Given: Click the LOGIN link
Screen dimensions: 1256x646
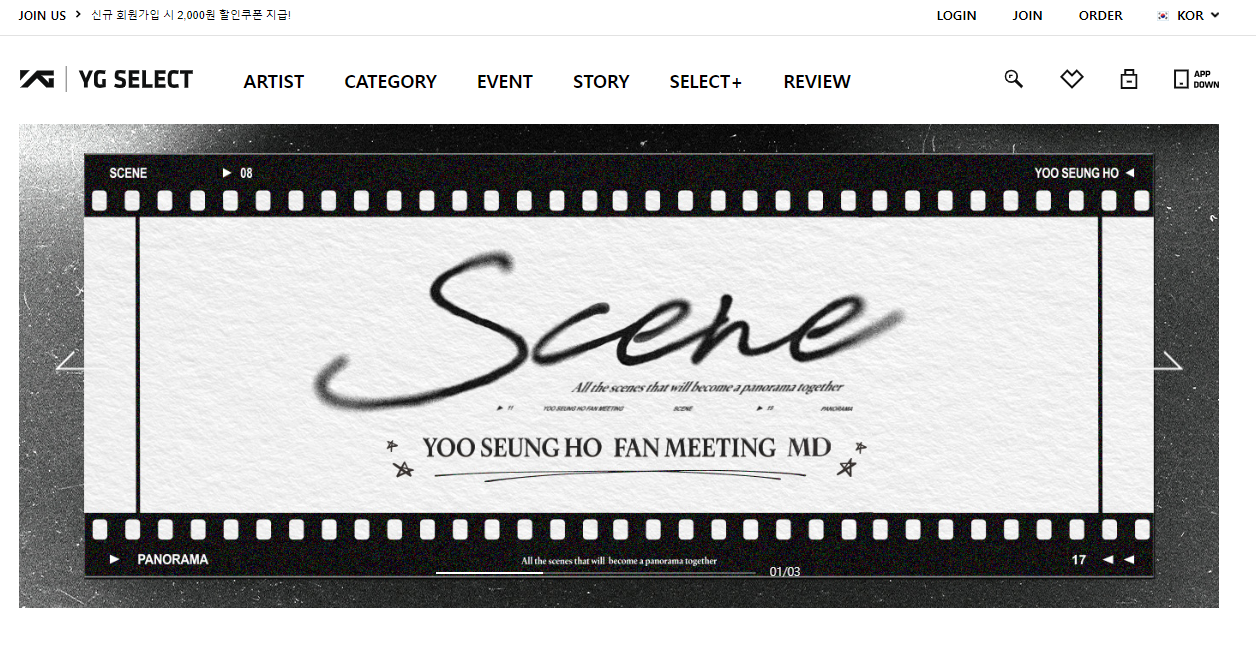Looking at the screenshot, I should (x=956, y=16).
